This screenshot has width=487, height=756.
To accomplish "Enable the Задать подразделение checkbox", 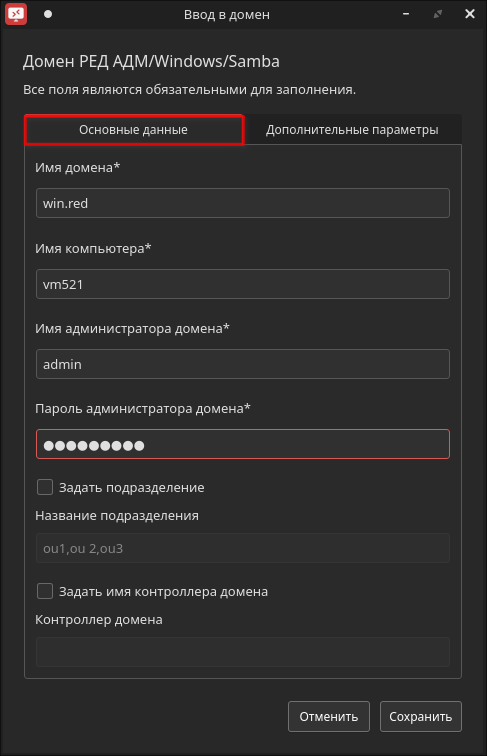I will pyautogui.click(x=45, y=487).
